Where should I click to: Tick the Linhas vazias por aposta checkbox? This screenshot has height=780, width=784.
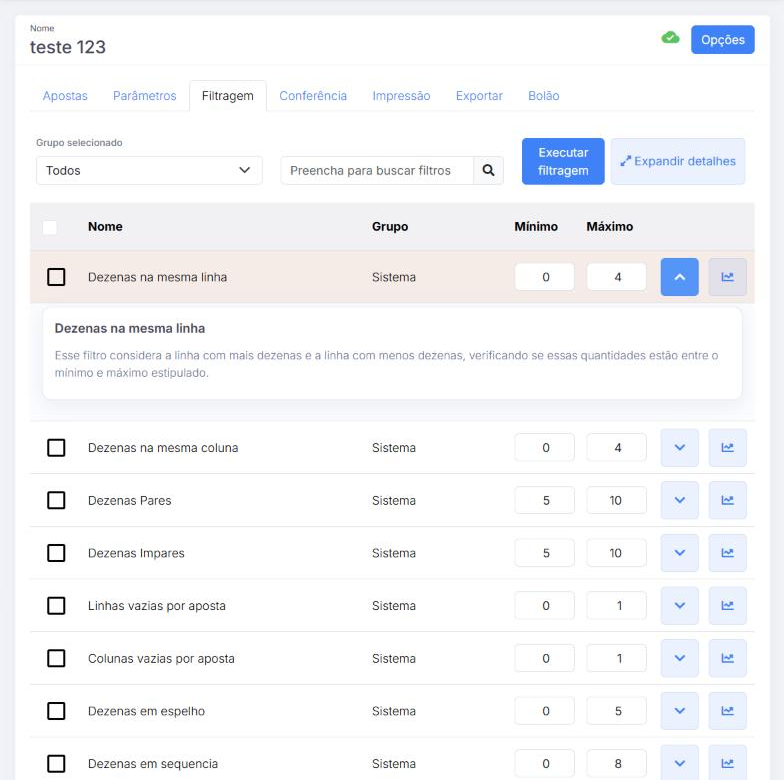tap(56, 606)
